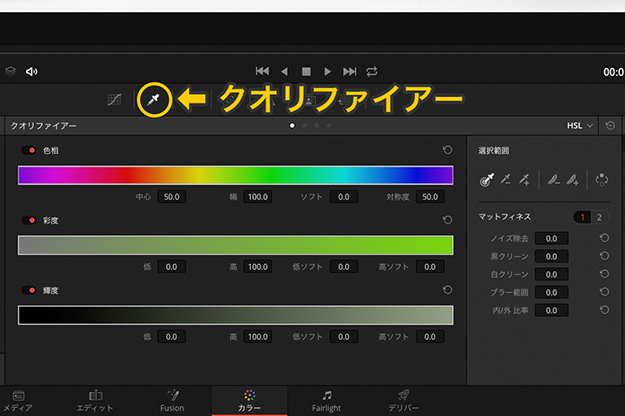Select Matte Finesse page 2 button
The height and width of the screenshot is (416, 625).
599,217
